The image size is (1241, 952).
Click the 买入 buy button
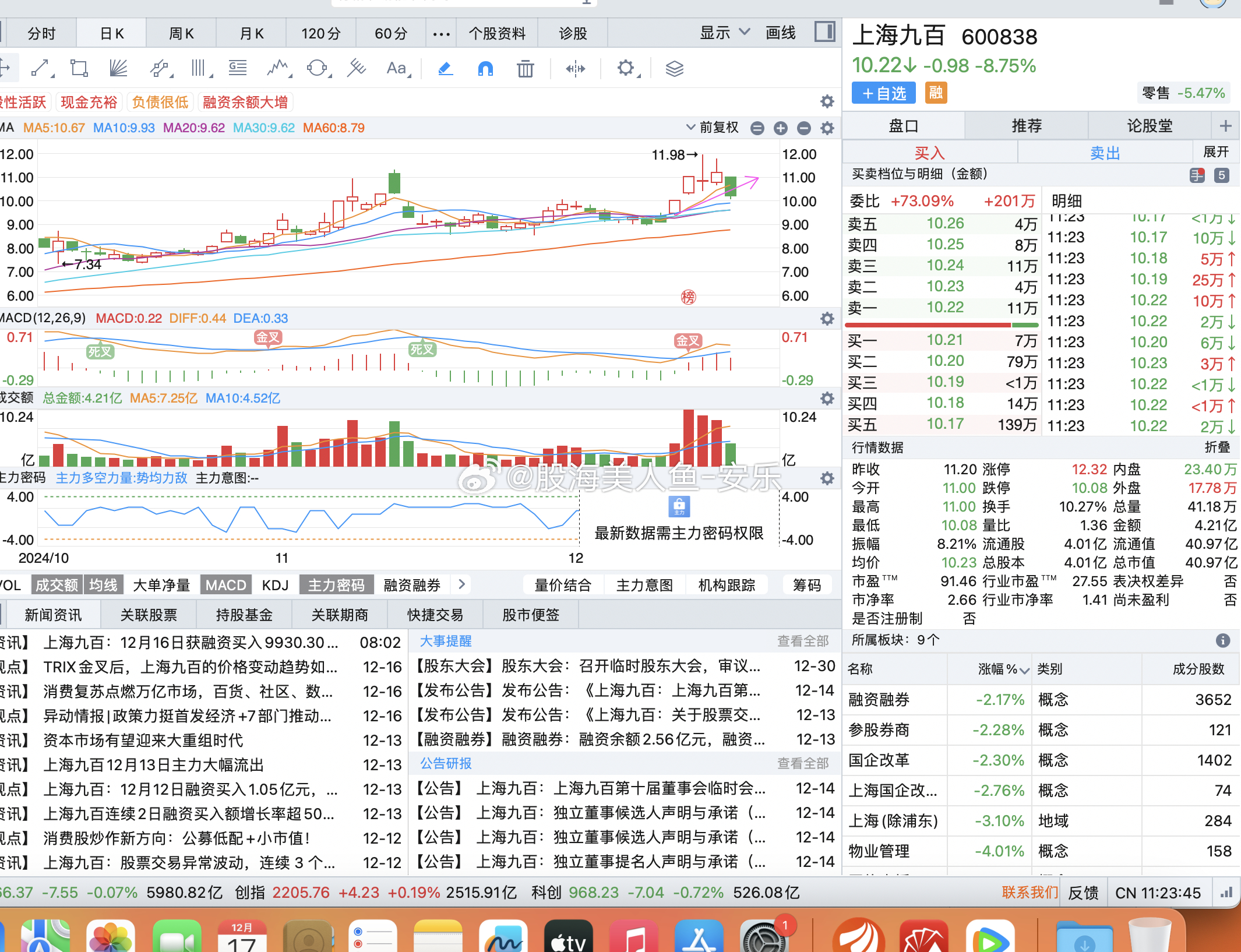click(x=930, y=153)
